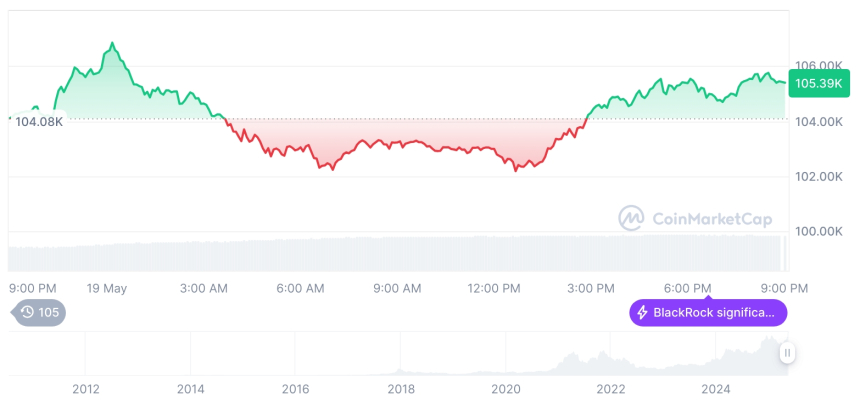This screenshot has height=401, width=860.
Task: Click the green 105.39K current price tag
Action: pos(818,83)
